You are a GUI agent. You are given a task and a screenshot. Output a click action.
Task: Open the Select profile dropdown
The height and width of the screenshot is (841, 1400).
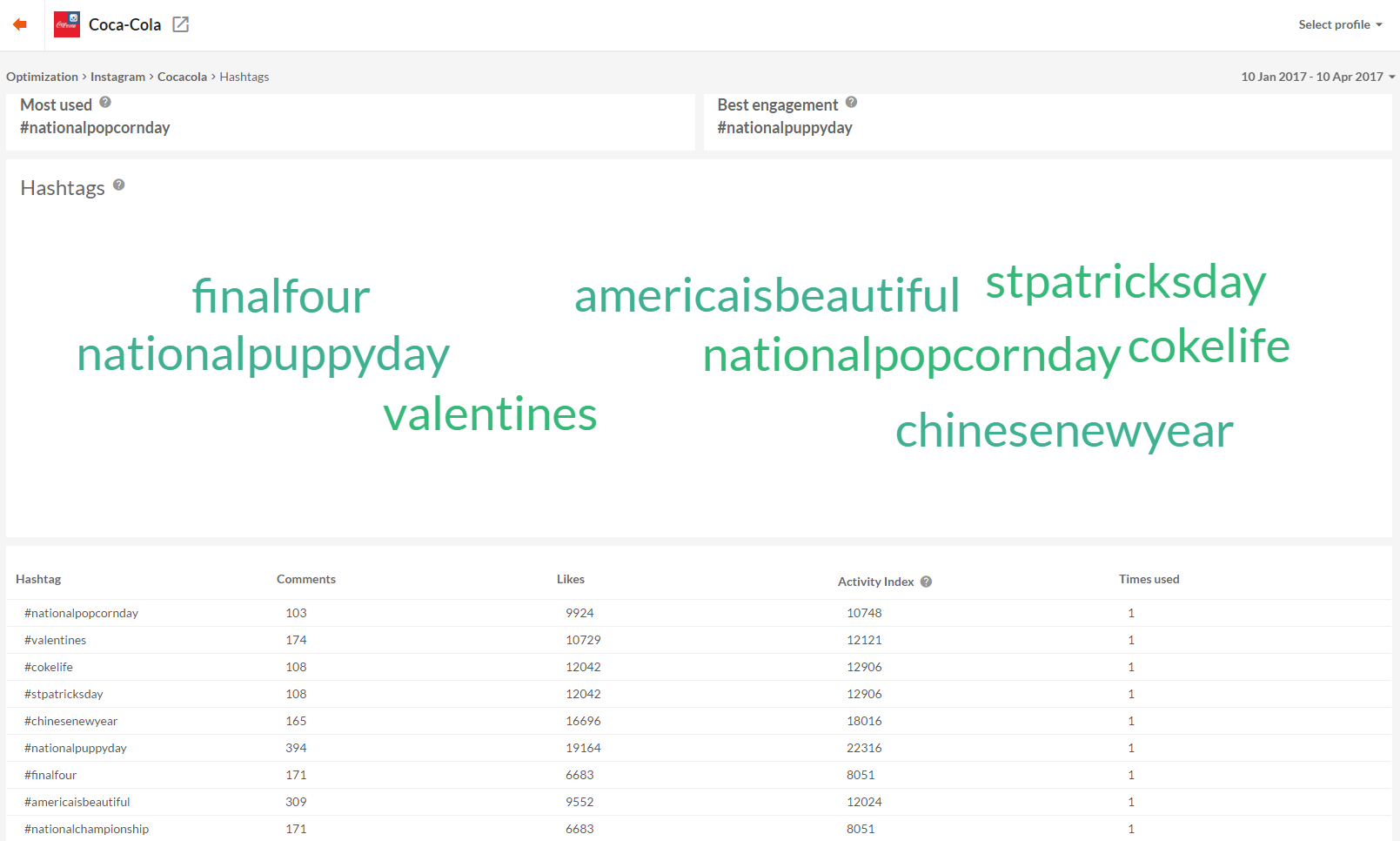1340,24
